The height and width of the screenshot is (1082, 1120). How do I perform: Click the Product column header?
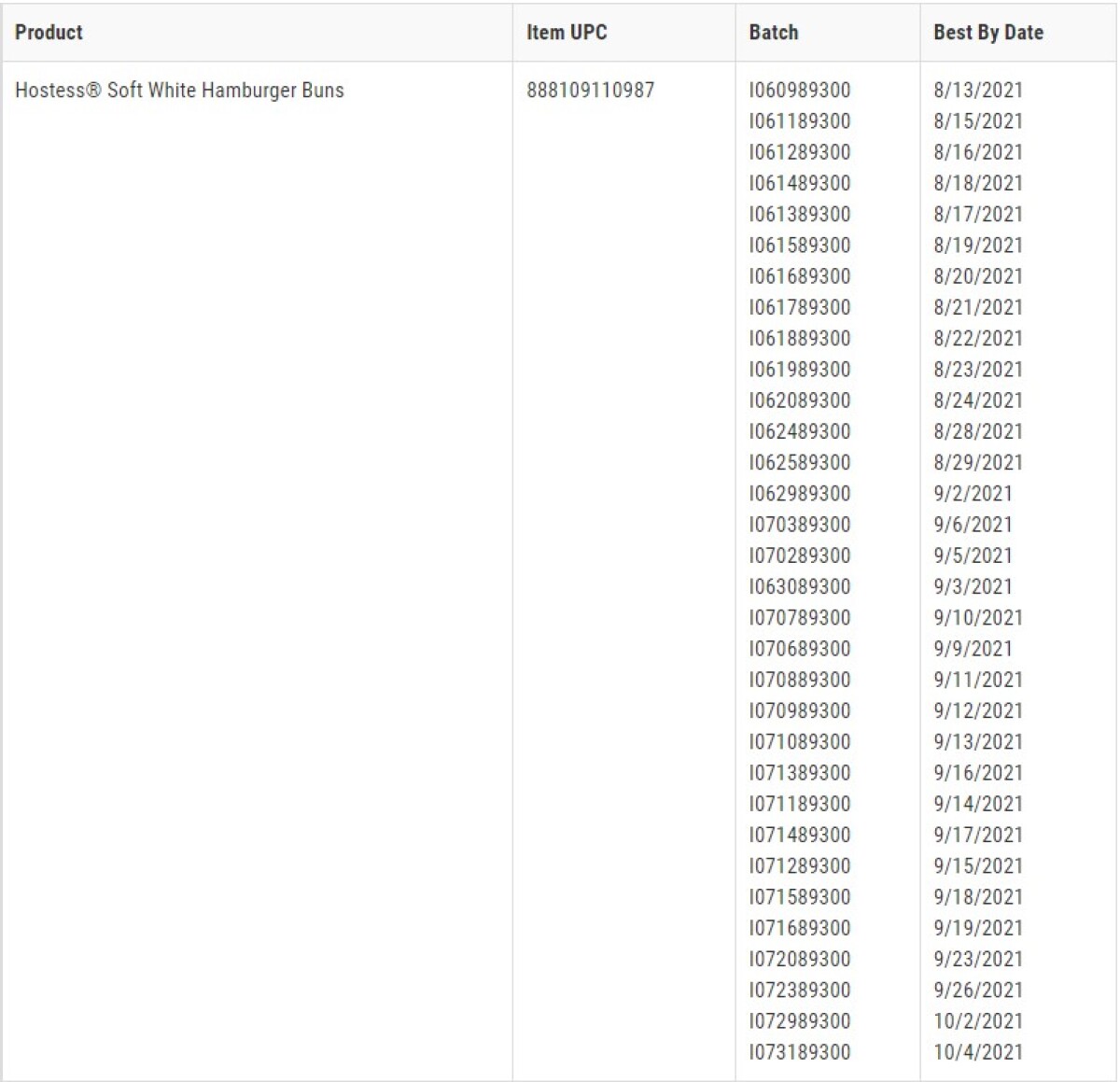tap(49, 33)
